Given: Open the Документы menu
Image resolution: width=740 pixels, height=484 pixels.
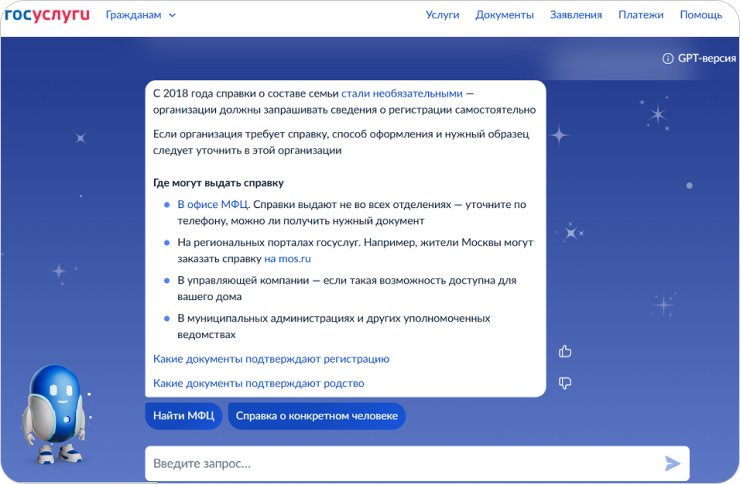Looking at the screenshot, I should pos(504,15).
